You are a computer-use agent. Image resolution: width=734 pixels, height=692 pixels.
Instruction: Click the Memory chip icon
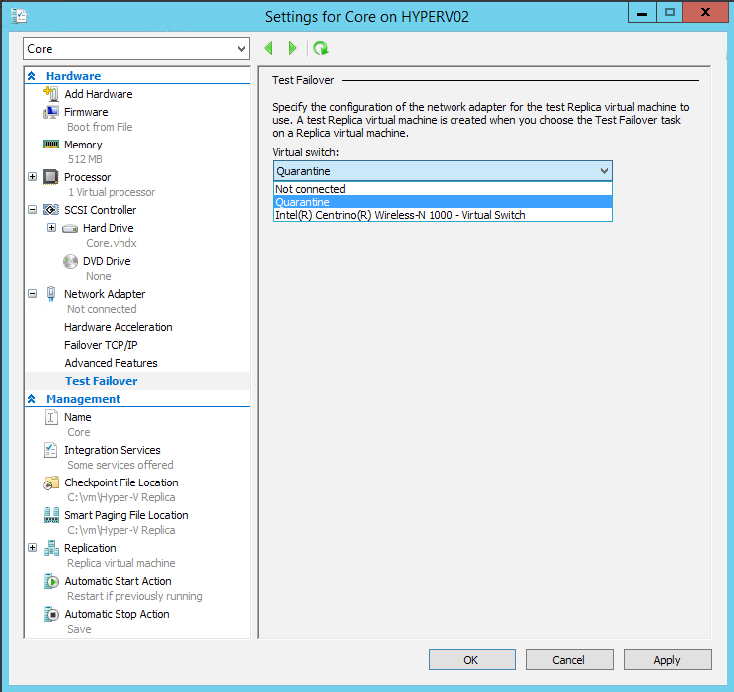tap(51, 144)
